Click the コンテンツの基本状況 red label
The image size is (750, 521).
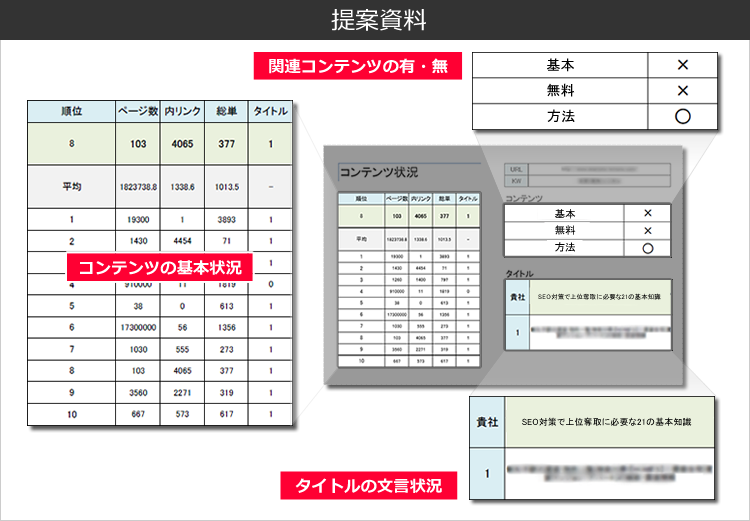(159, 267)
